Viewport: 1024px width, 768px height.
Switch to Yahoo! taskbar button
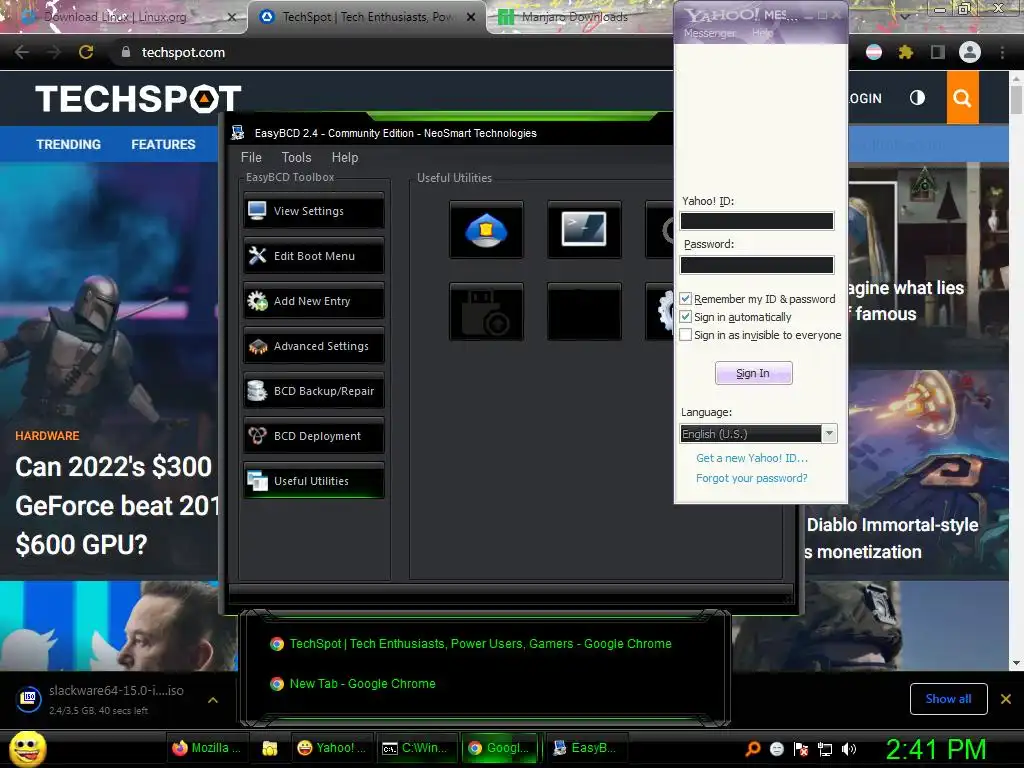point(330,748)
